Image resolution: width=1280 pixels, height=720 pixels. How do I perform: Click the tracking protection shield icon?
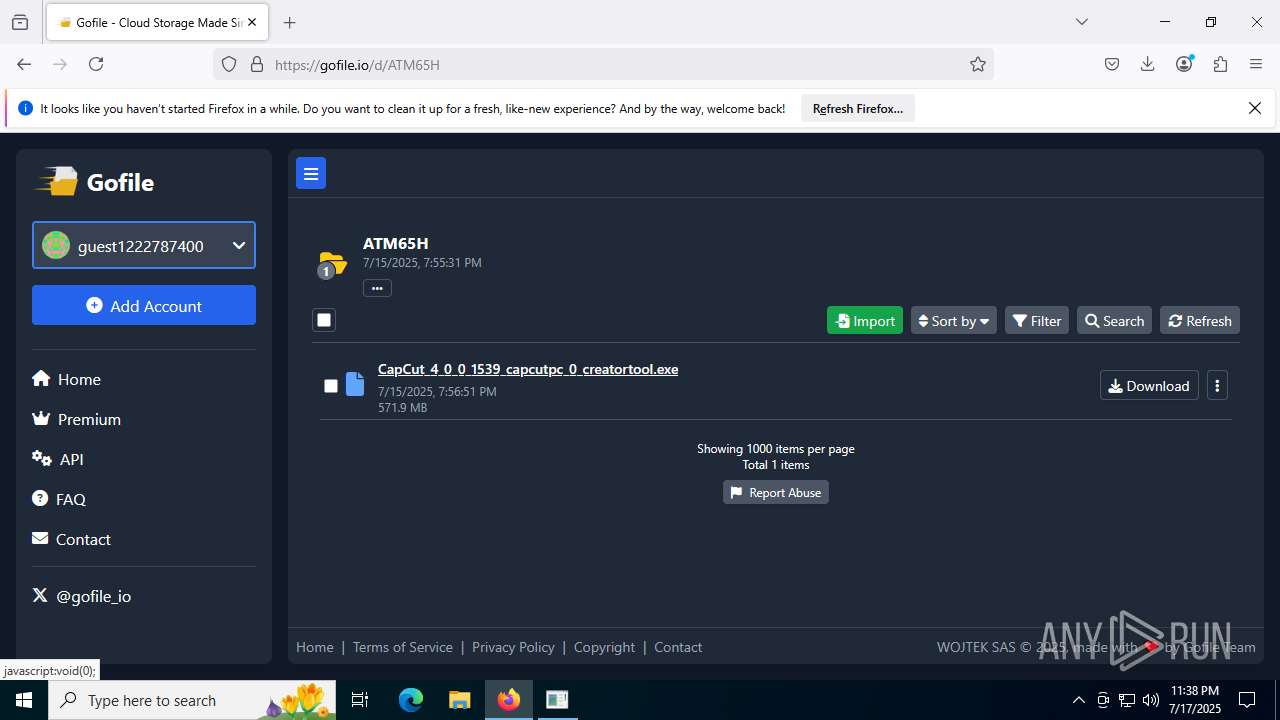pyautogui.click(x=229, y=64)
